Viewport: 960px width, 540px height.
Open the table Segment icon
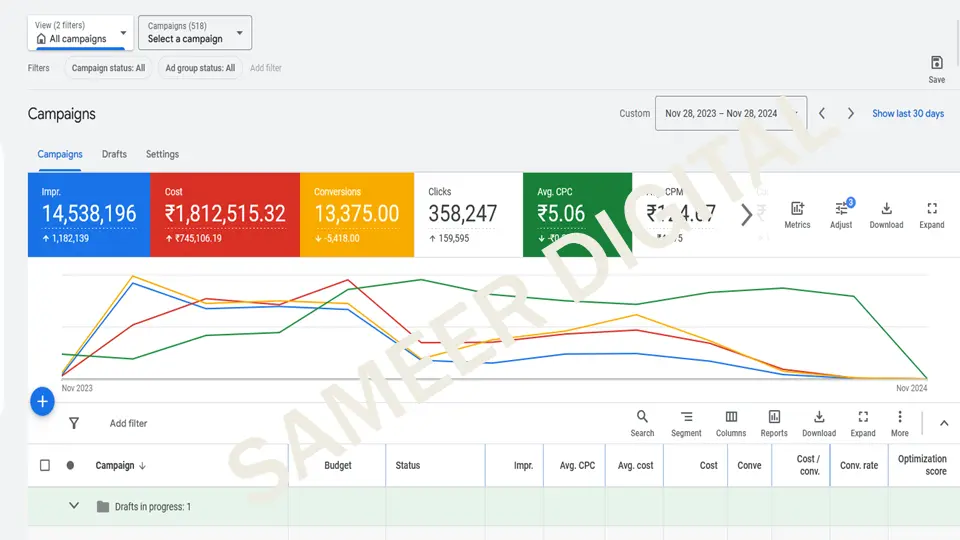[686, 417]
